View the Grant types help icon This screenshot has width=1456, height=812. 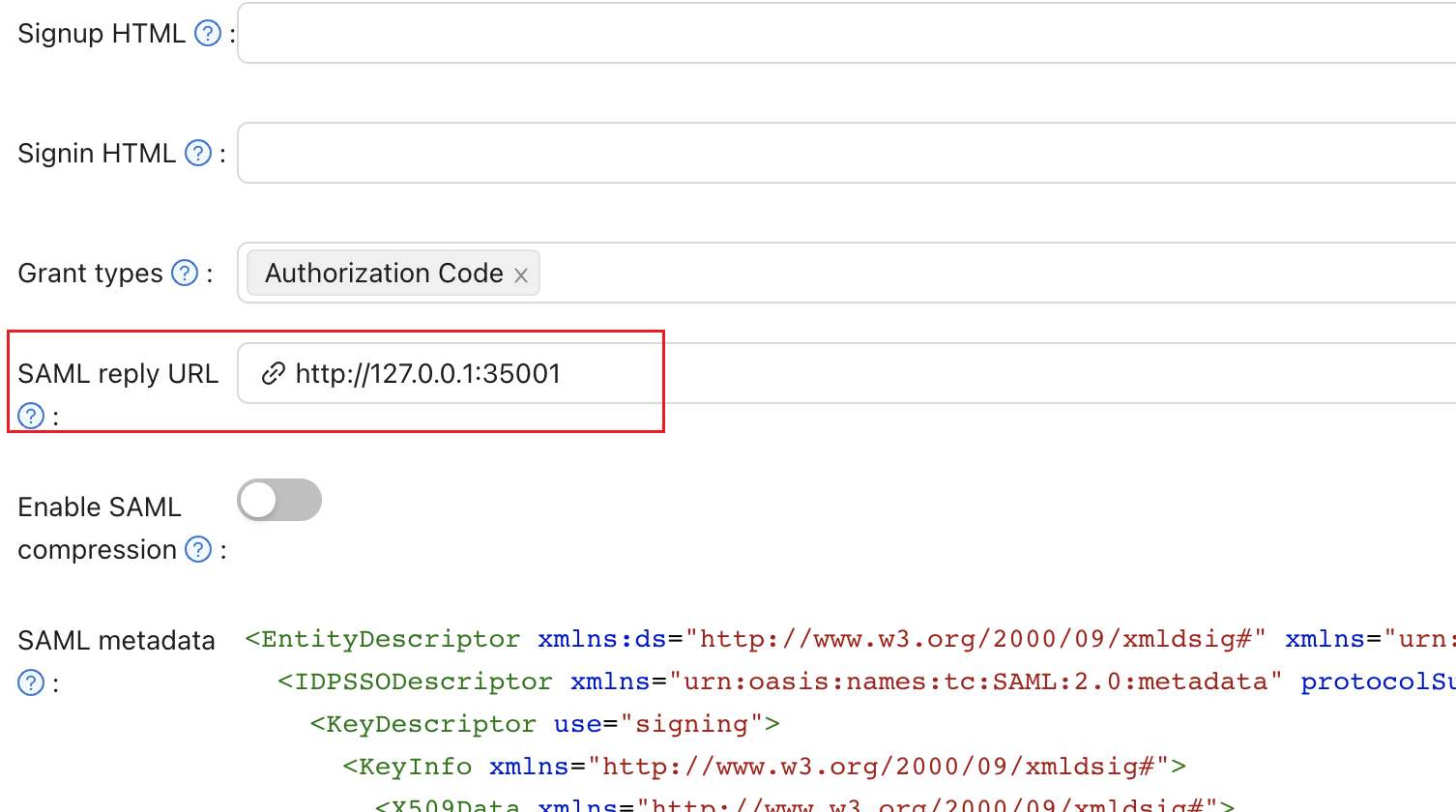pos(184,272)
